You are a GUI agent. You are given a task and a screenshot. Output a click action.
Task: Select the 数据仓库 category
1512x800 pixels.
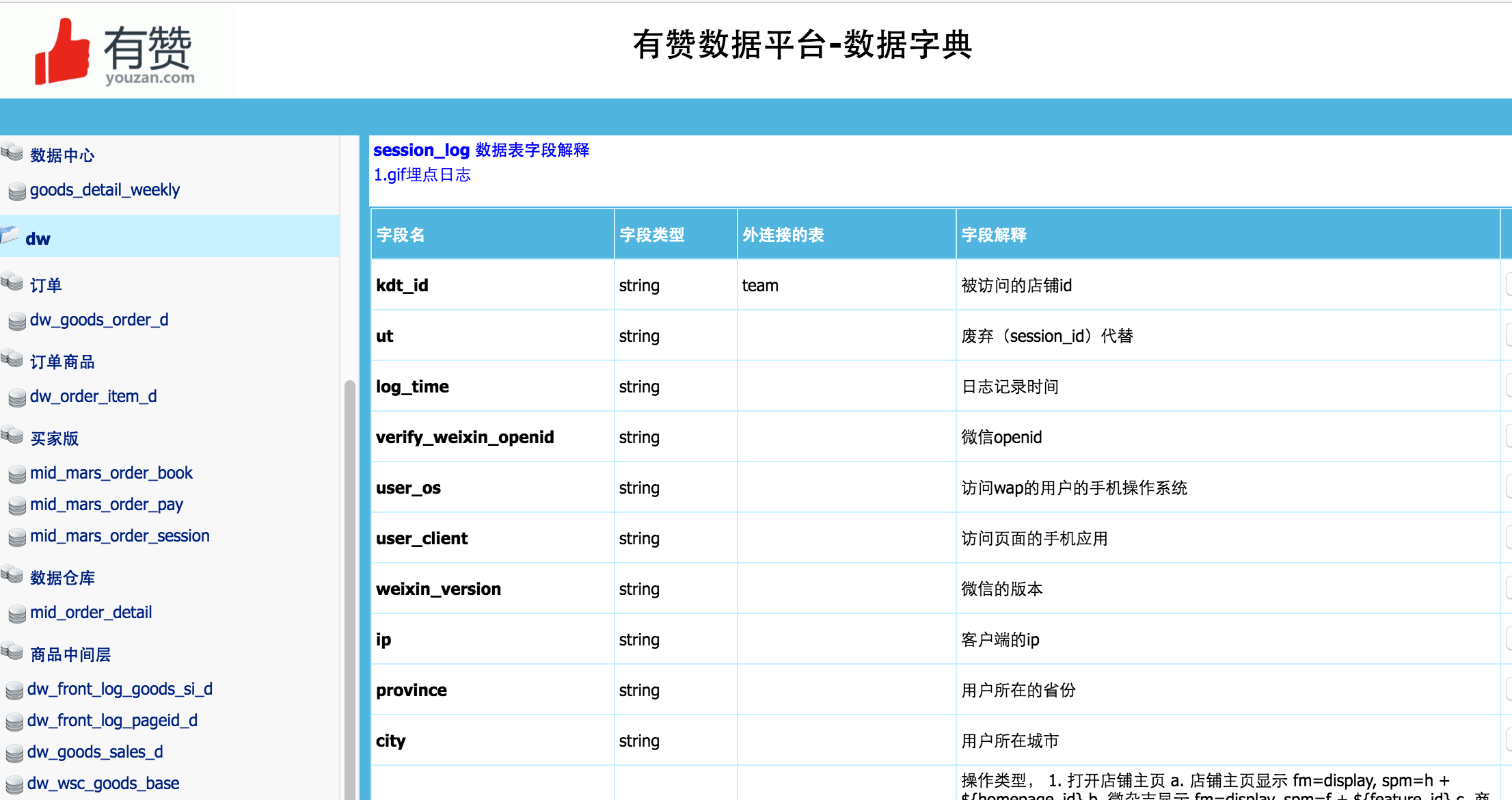(62, 578)
